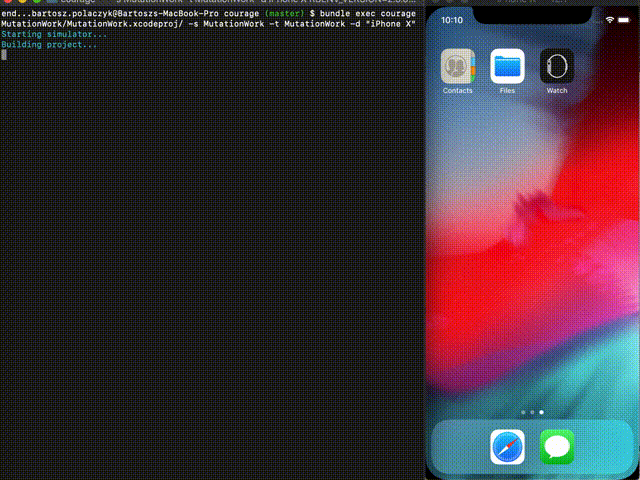Tap the 10:10 clock in the status bar
The width and height of the screenshot is (640, 480).
[452, 20]
